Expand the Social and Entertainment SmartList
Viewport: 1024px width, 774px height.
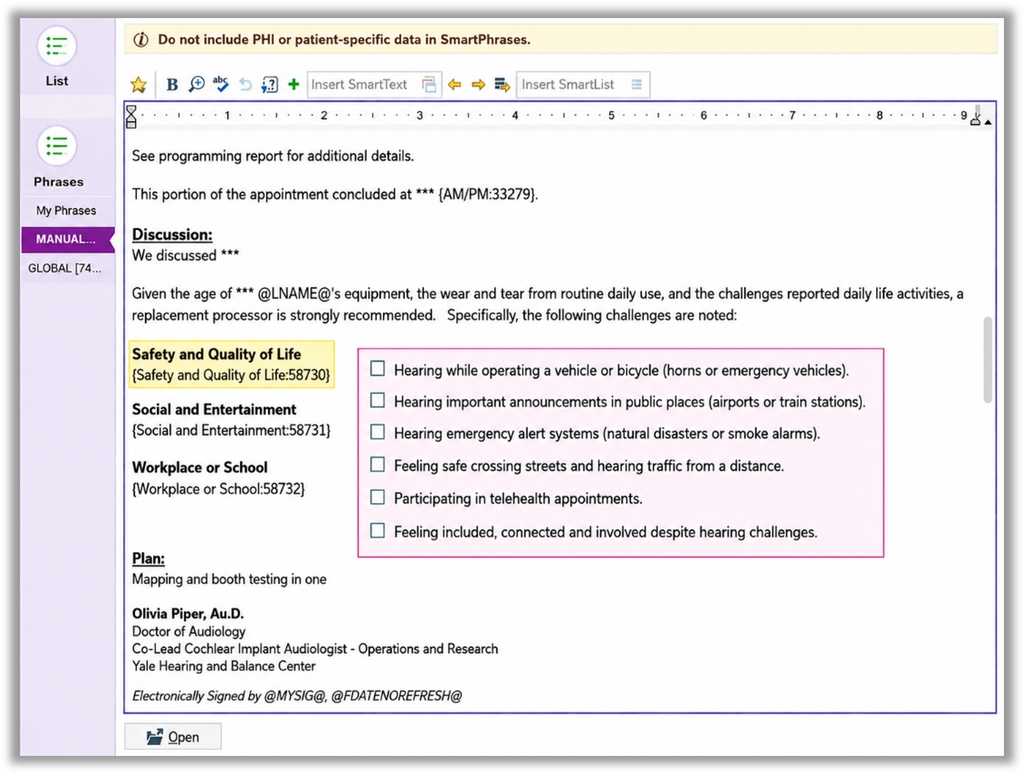click(231, 430)
